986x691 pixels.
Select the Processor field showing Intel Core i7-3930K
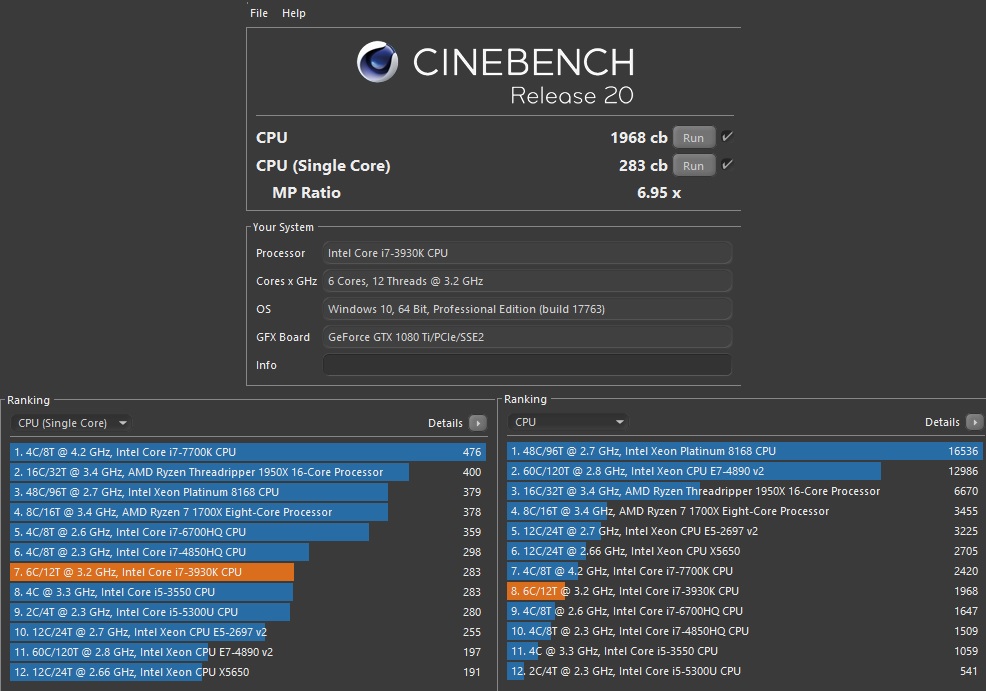[x=527, y=253]
